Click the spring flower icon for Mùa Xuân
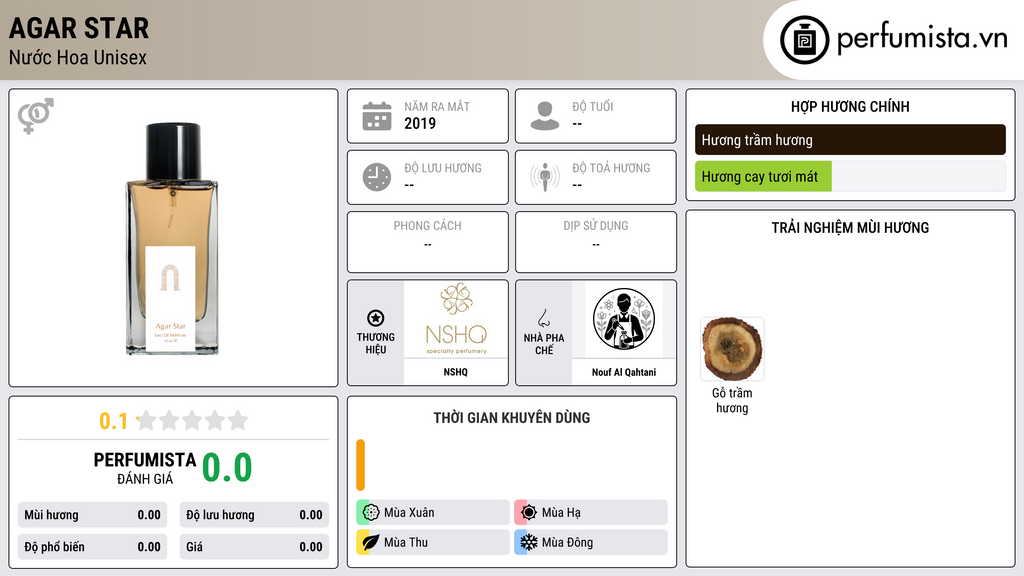The width and height of the screenshot is (1024, 576). click(x=371, y=513)
